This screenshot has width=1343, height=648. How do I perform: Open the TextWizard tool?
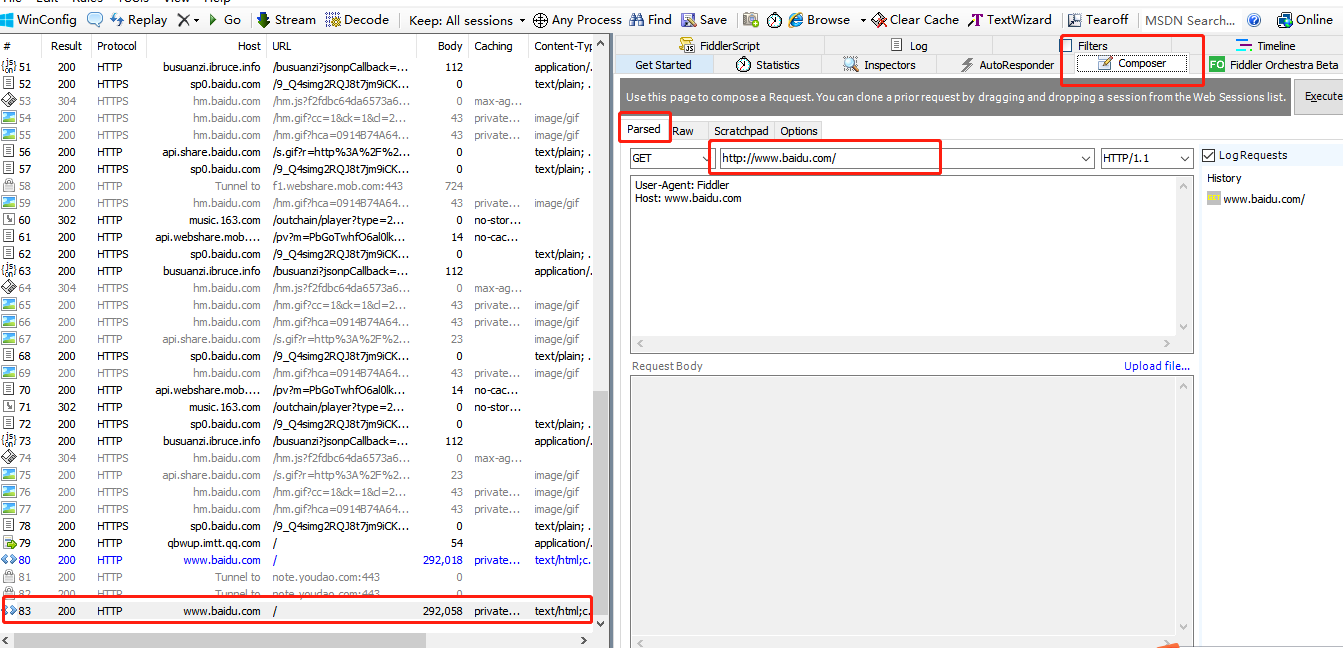pyautogui.click(x=1010, y=20)
